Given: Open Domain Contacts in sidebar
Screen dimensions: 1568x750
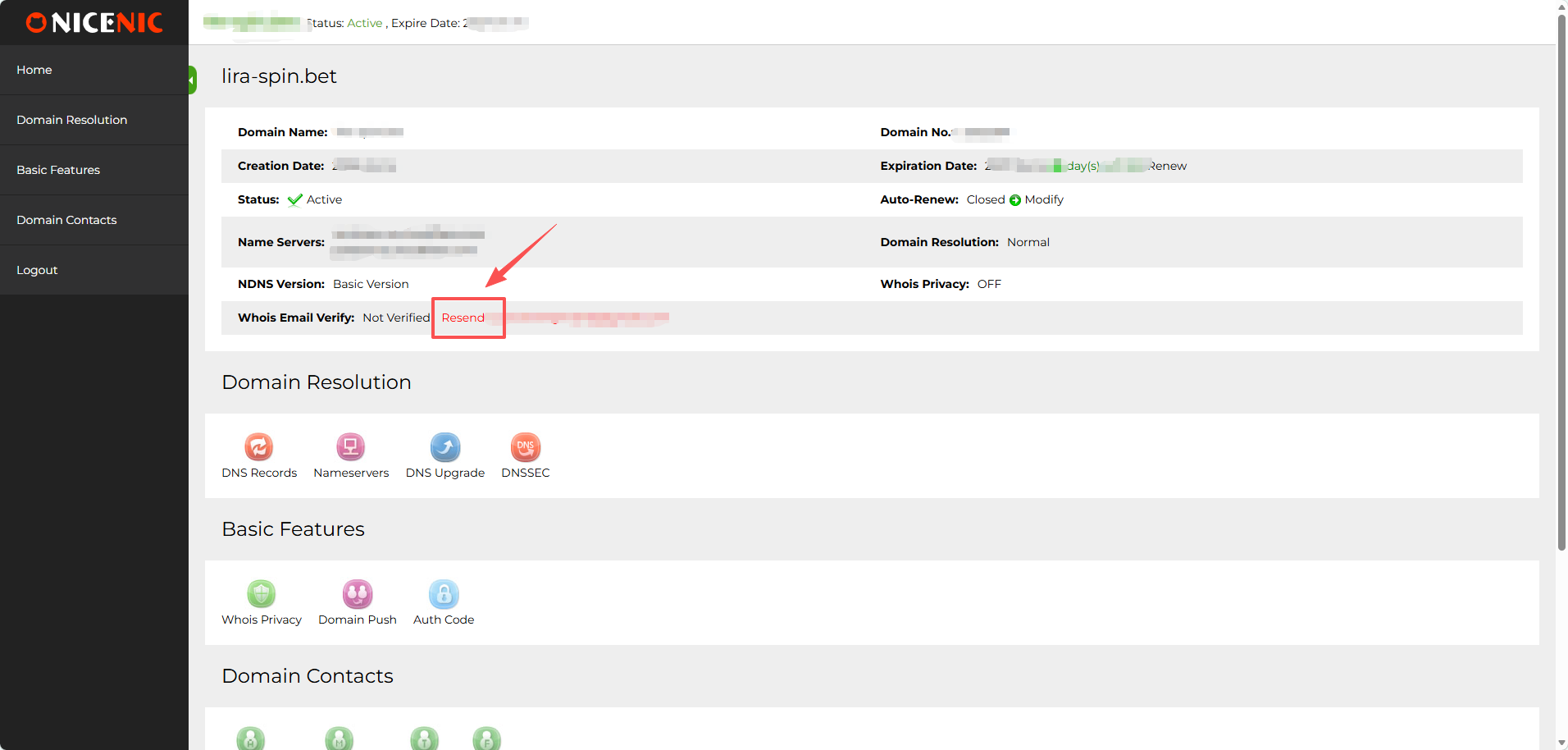Looking at the screenshot, I should click(x=66, y=220).
